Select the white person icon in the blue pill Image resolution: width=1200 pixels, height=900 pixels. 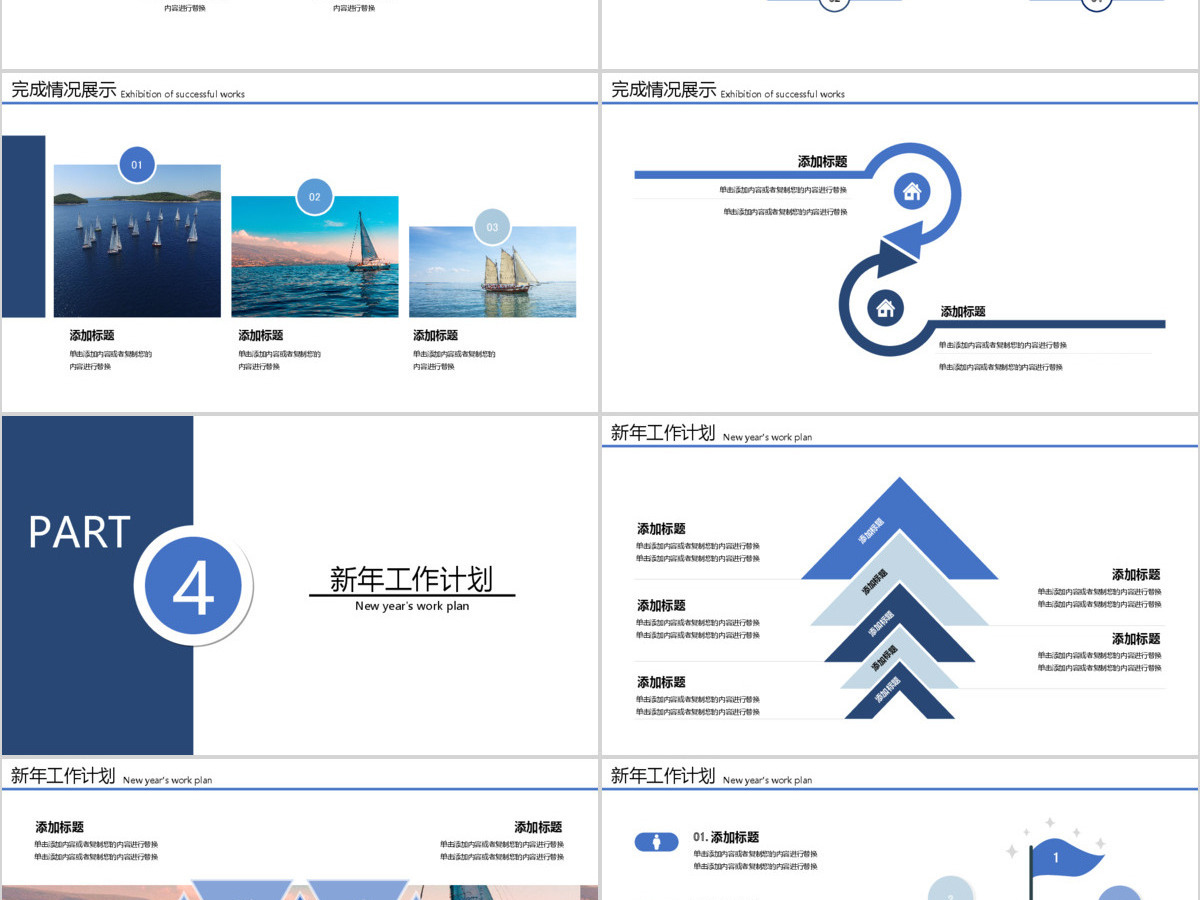pyautogui.click(x=656, y=842)
